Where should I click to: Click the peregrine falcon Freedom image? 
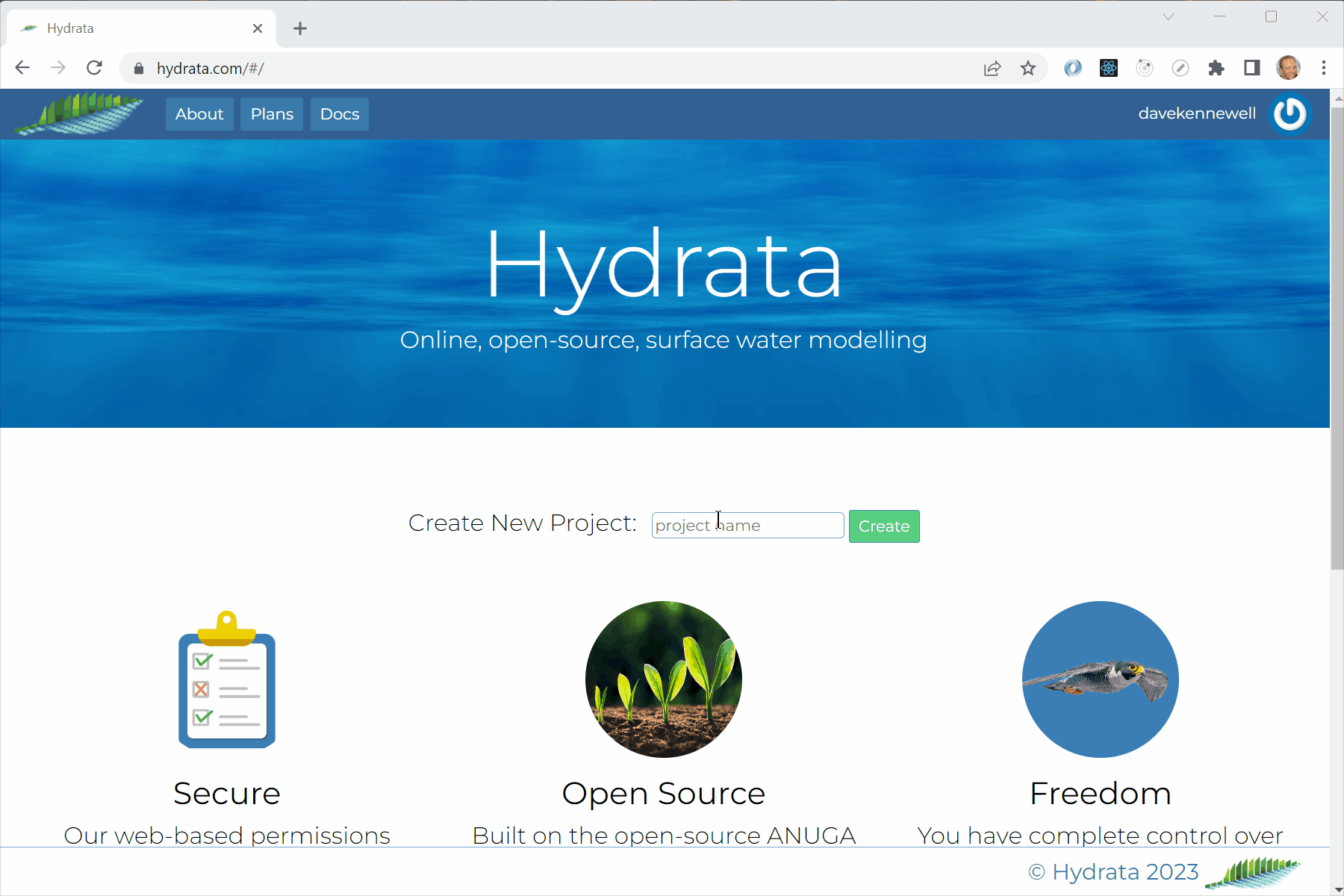point(1100,679)
